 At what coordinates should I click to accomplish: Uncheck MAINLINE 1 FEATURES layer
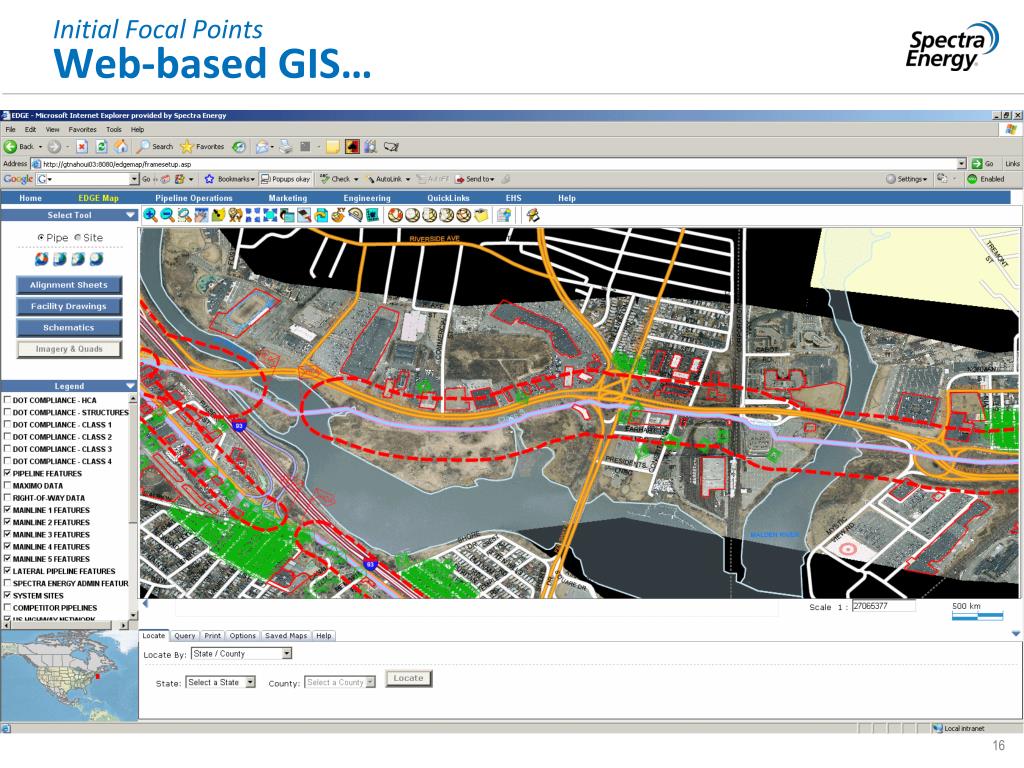click(x=7, y=510)
